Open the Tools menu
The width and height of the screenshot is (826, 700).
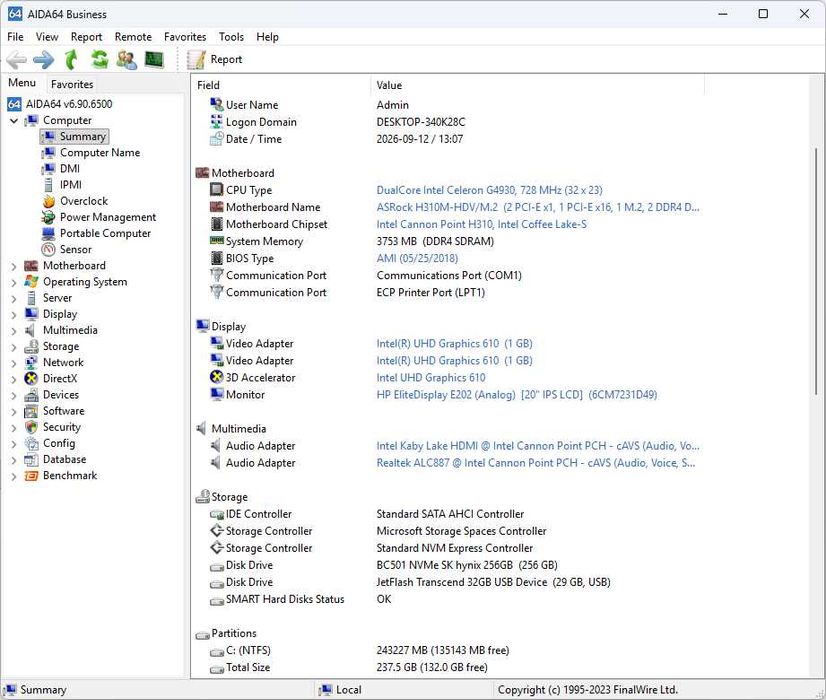point(231,37)
